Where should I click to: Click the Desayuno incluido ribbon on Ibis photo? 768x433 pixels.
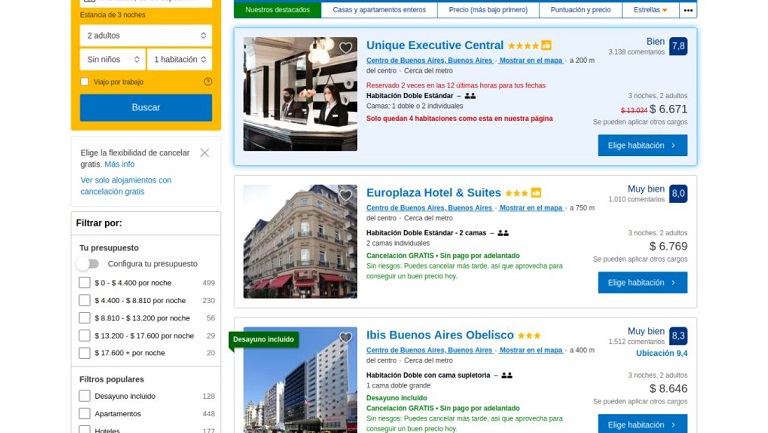tap(264, 339)
